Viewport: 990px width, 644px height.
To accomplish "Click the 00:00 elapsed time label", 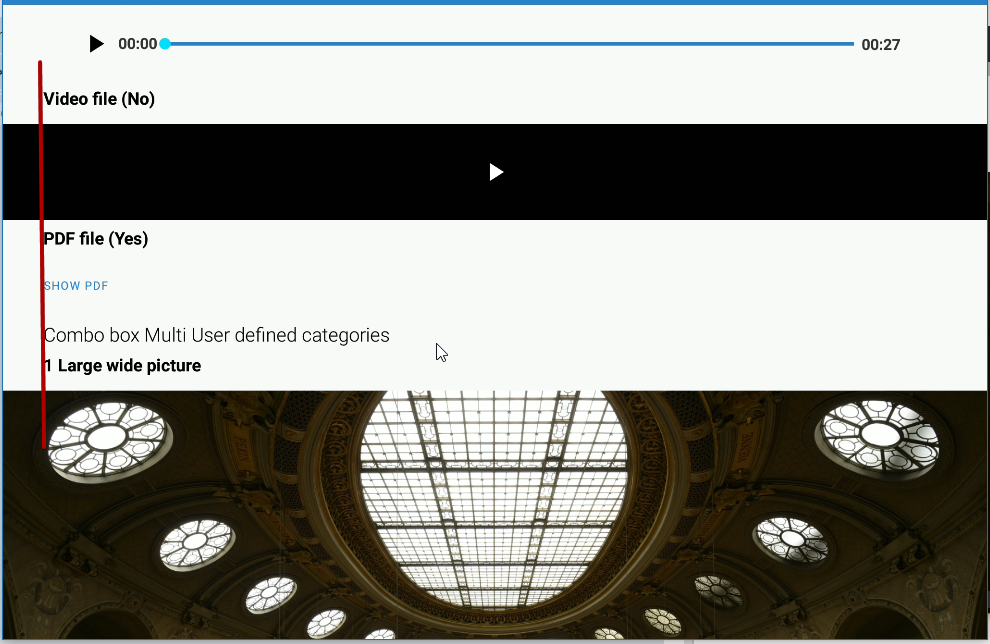I will click(138, 43).
